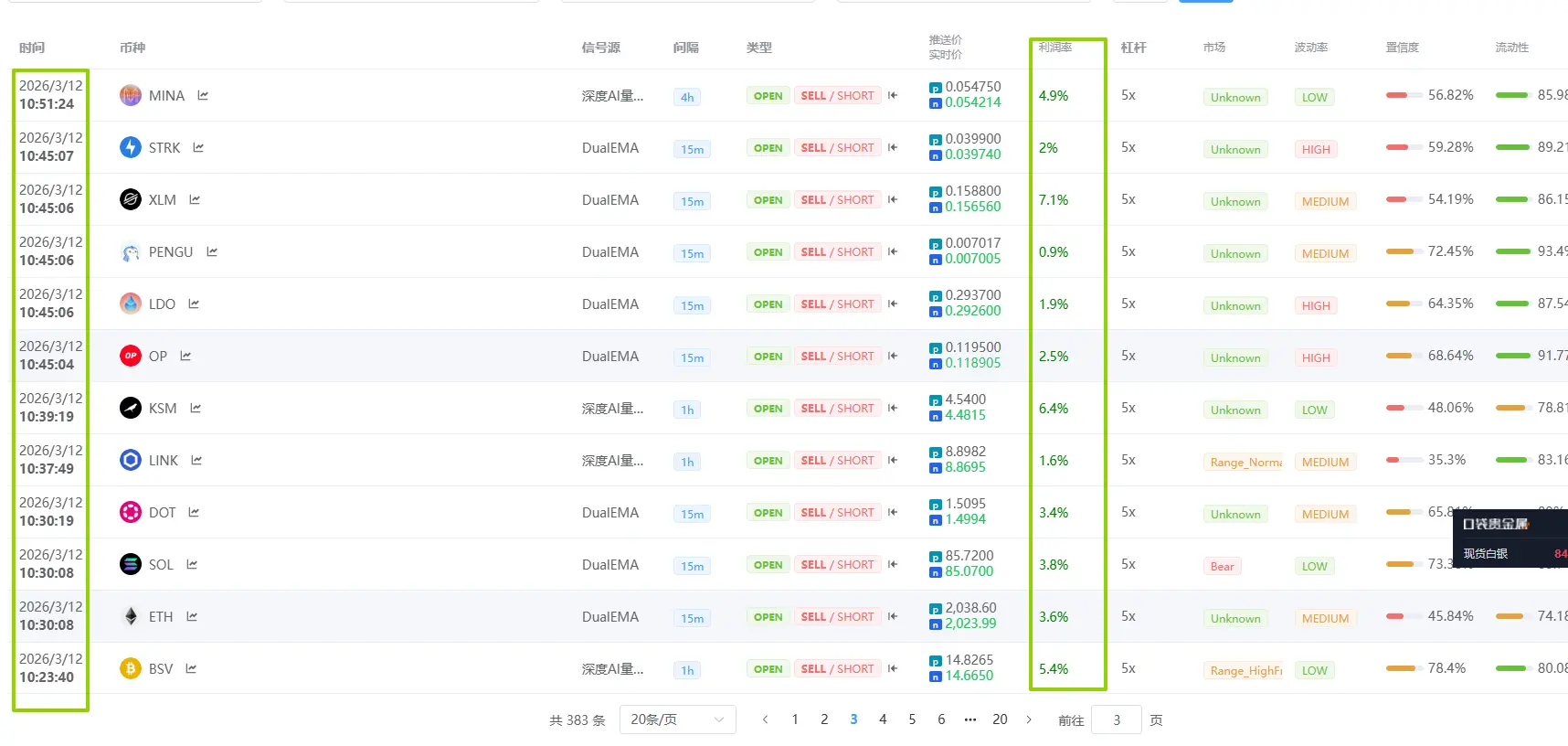1568x746 pixels.
Task: Open the chart icon next to PENGU
Action: click(212, 251)
